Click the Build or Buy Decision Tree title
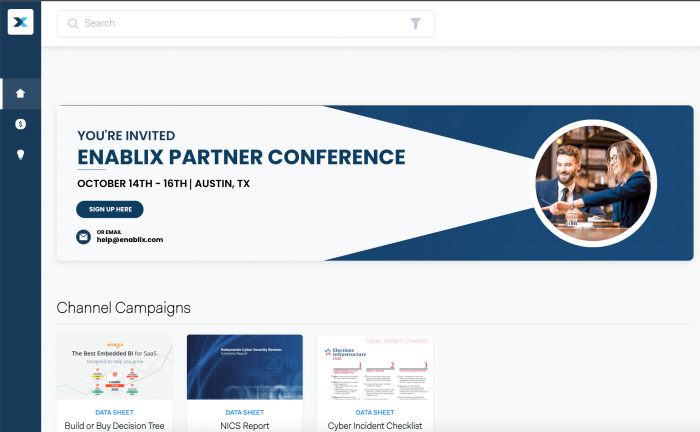The image size is (700, 432). (115, 426)
